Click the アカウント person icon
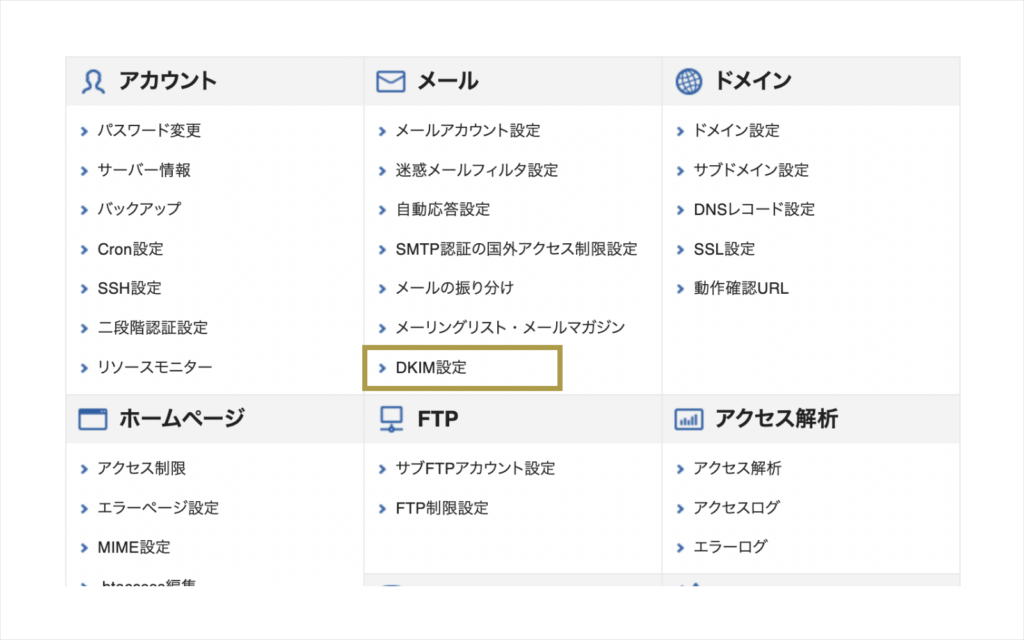The image size is (1024, 640). click(x=93, y=82)
